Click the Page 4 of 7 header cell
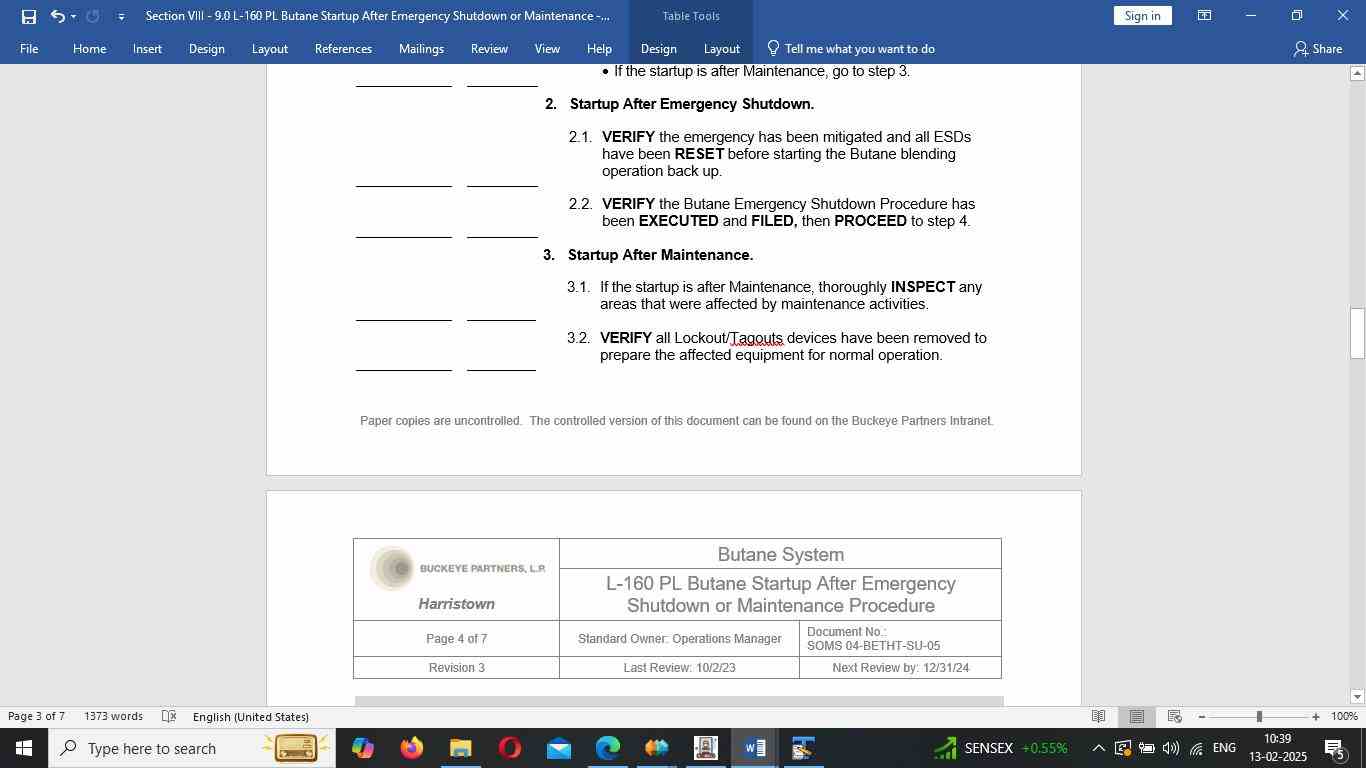Screen dimensions: 1366x768 point(456,639)
